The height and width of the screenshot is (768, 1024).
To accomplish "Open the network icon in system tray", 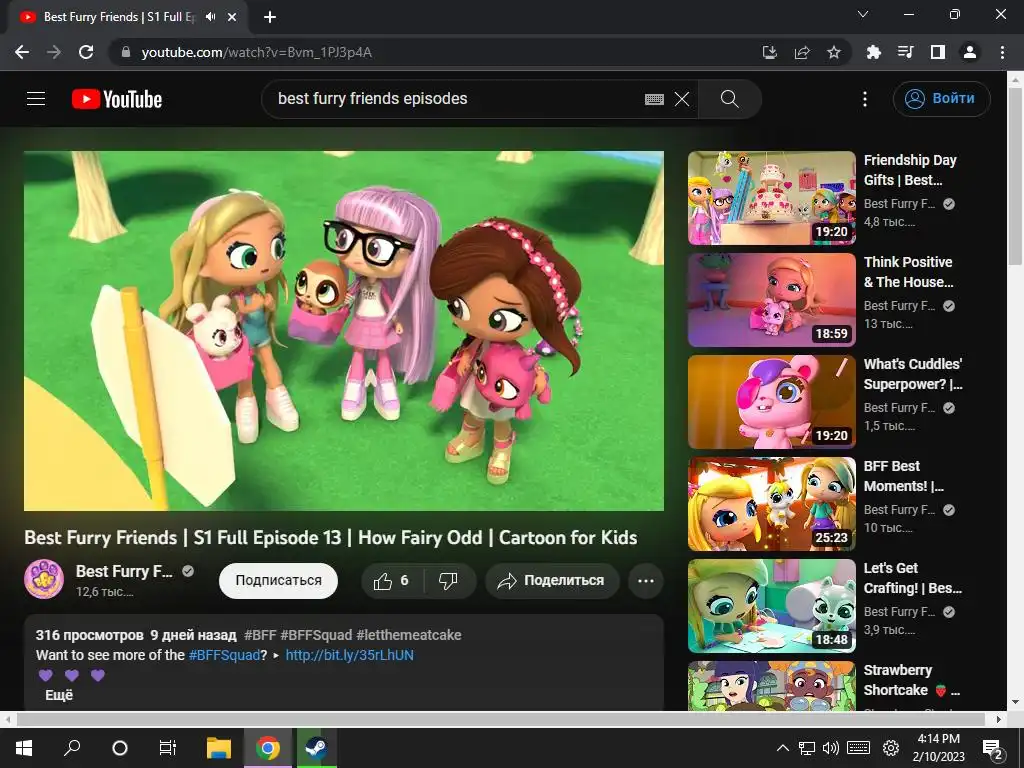I will [x=807, y=748].
